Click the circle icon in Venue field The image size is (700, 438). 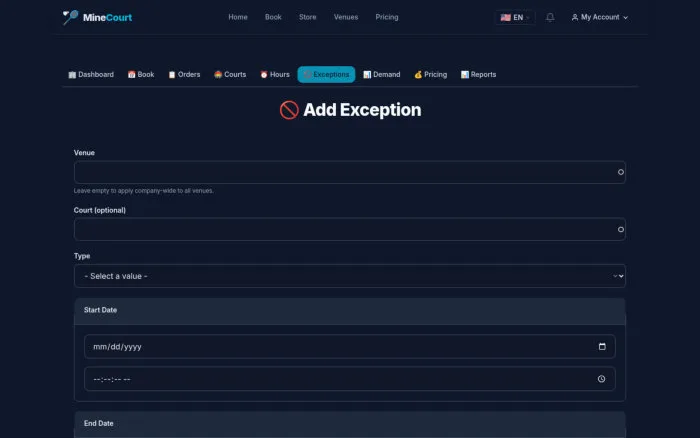pos(621,172)
